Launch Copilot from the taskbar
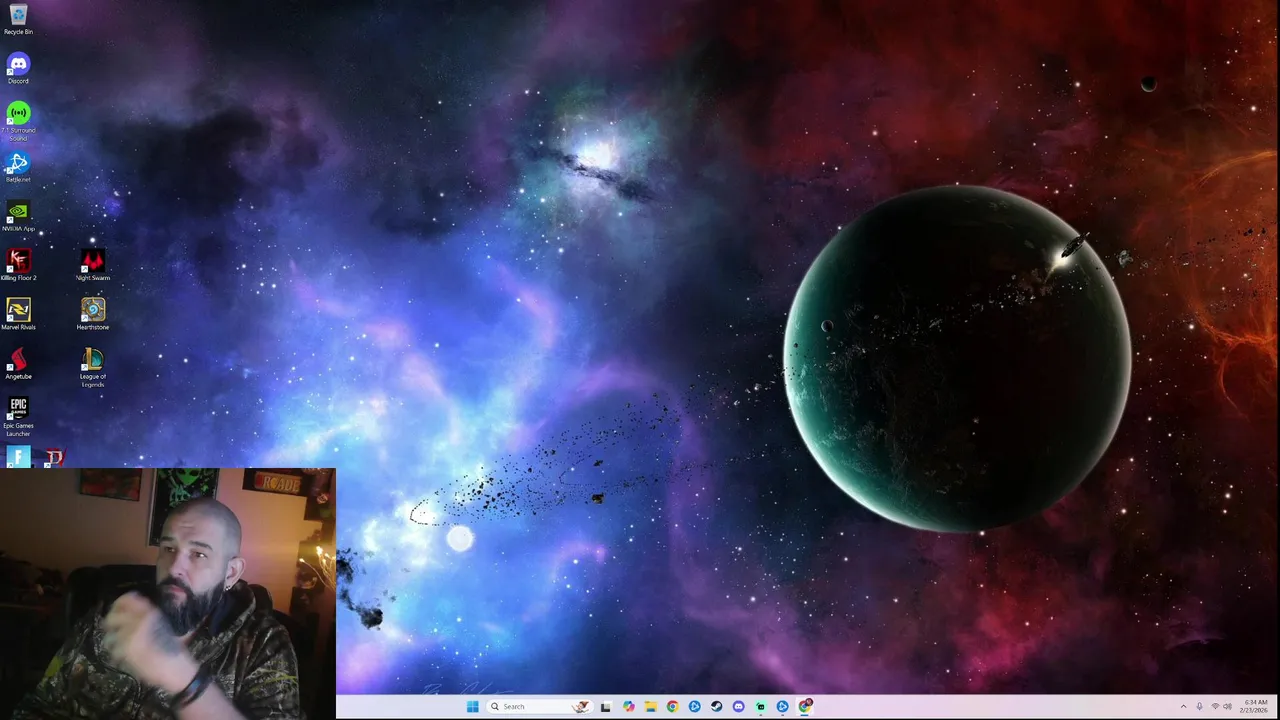Image resolution: width=1280 pixels, height=720 pixels. 628,706
